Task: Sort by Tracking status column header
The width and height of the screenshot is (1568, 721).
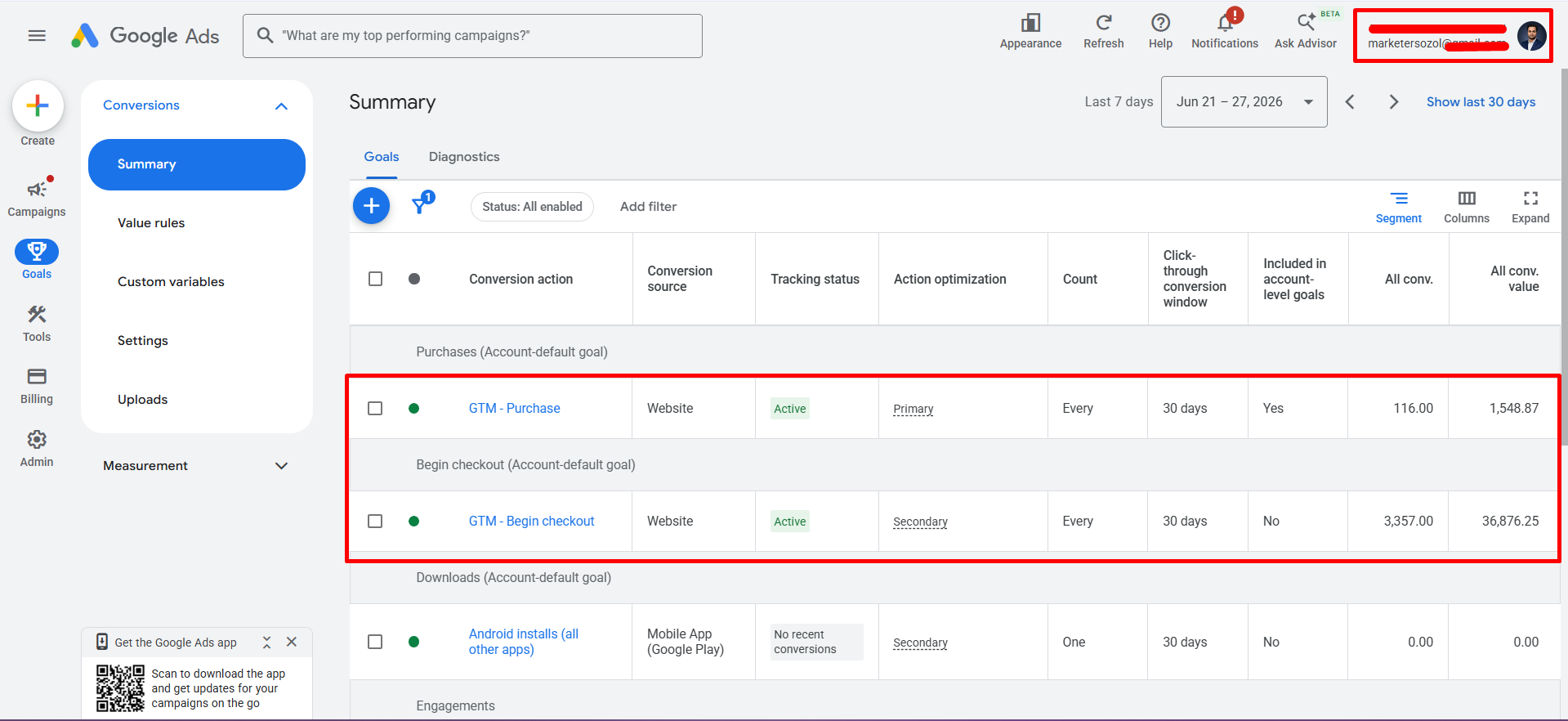Action: click(815, 279)
